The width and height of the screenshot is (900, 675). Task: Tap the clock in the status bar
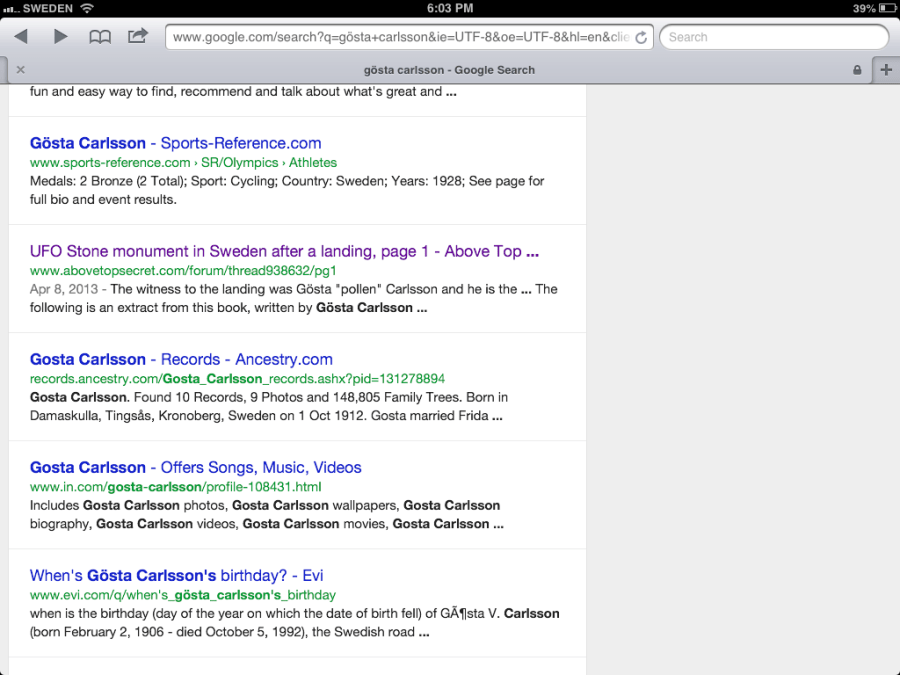point(449,8)
